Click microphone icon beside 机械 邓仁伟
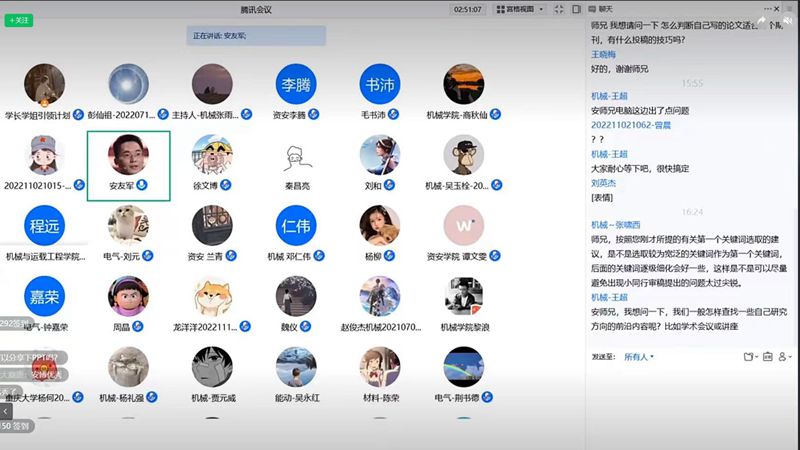800x450 pixels. tap(319, 256)
